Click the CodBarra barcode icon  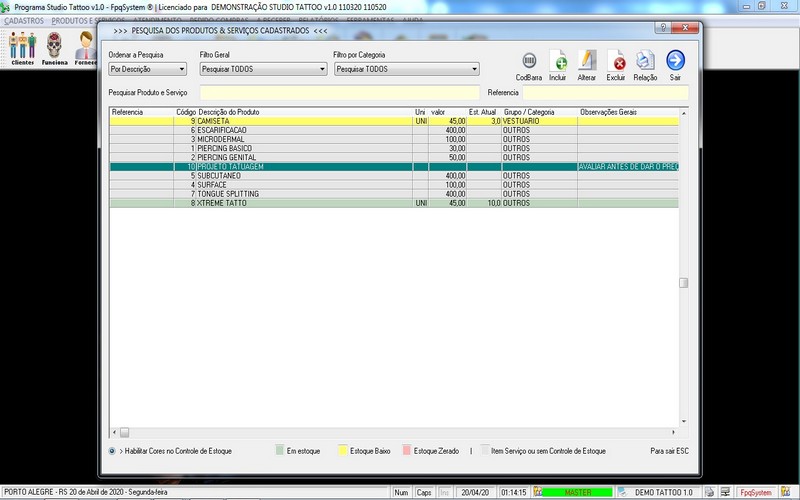point(529,61)
